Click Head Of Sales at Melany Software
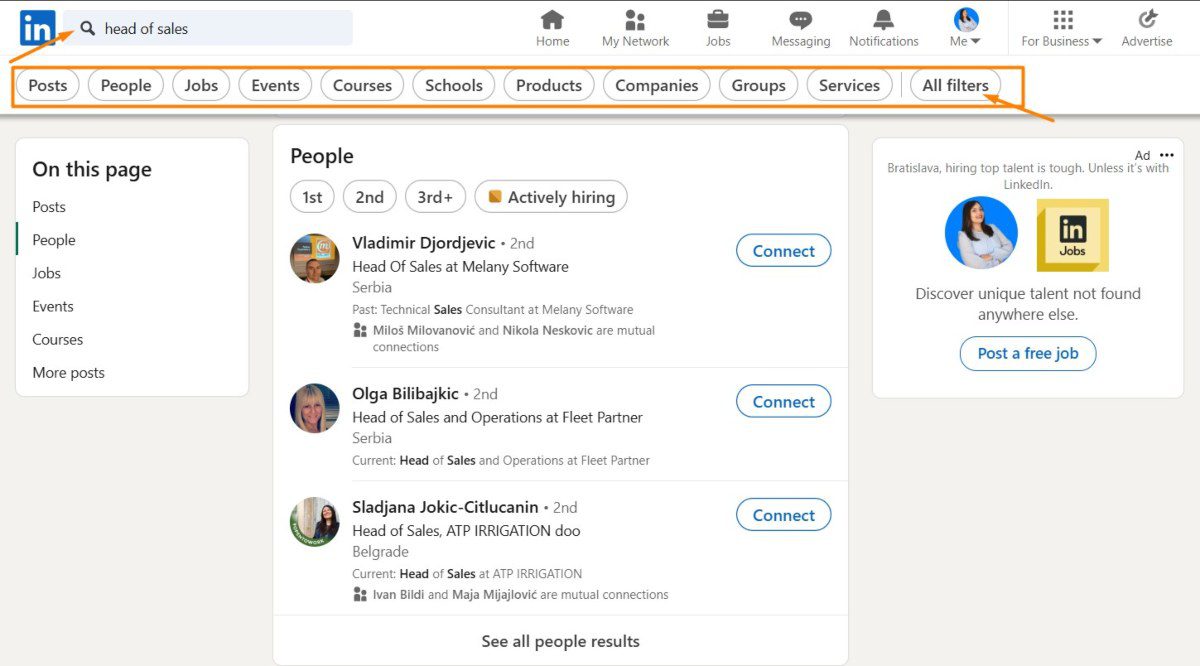Screen dimensions: 1200x666 pyautogui.click(x=460, y=267)
